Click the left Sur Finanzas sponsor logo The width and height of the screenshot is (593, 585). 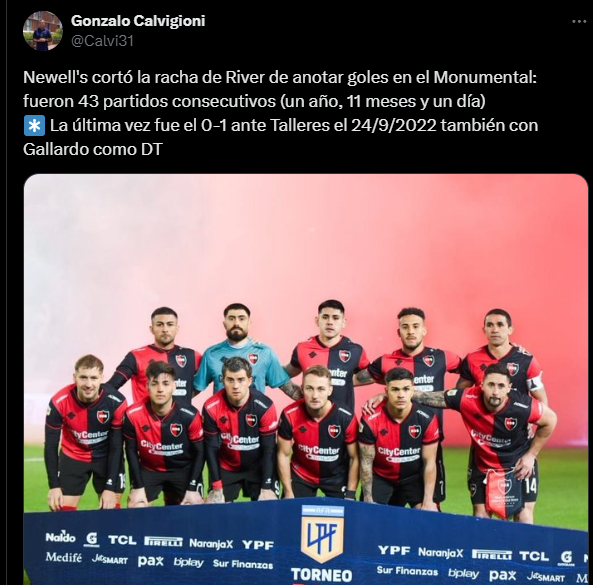point(243,564)
